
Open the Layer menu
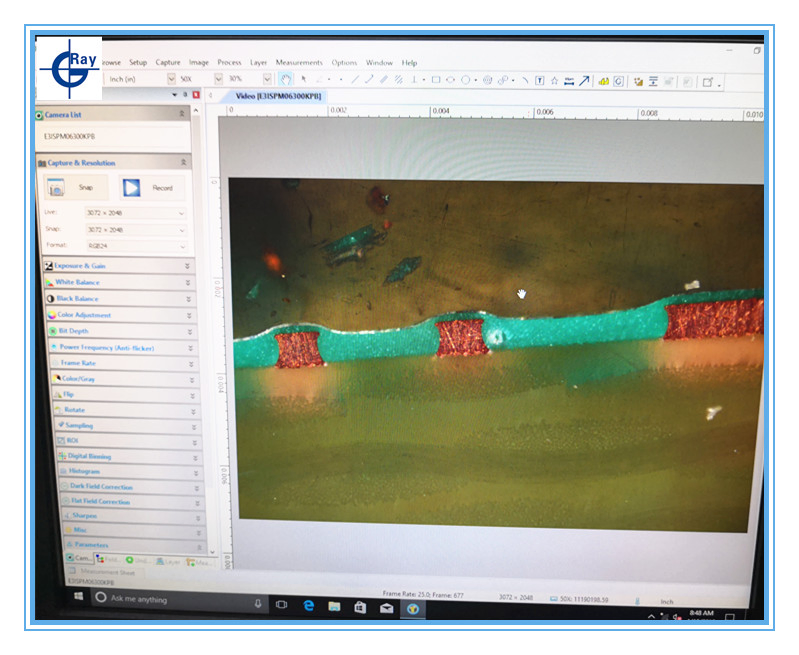coord(258,62)
